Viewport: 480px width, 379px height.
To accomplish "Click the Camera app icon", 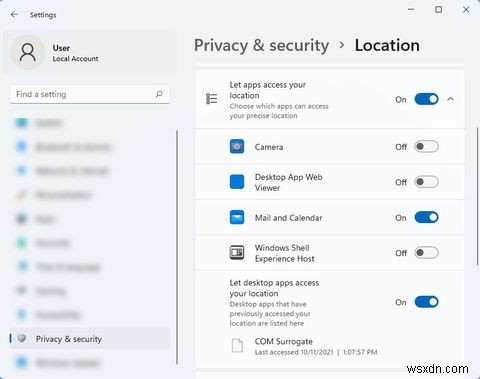I will (x=237, y=147).
